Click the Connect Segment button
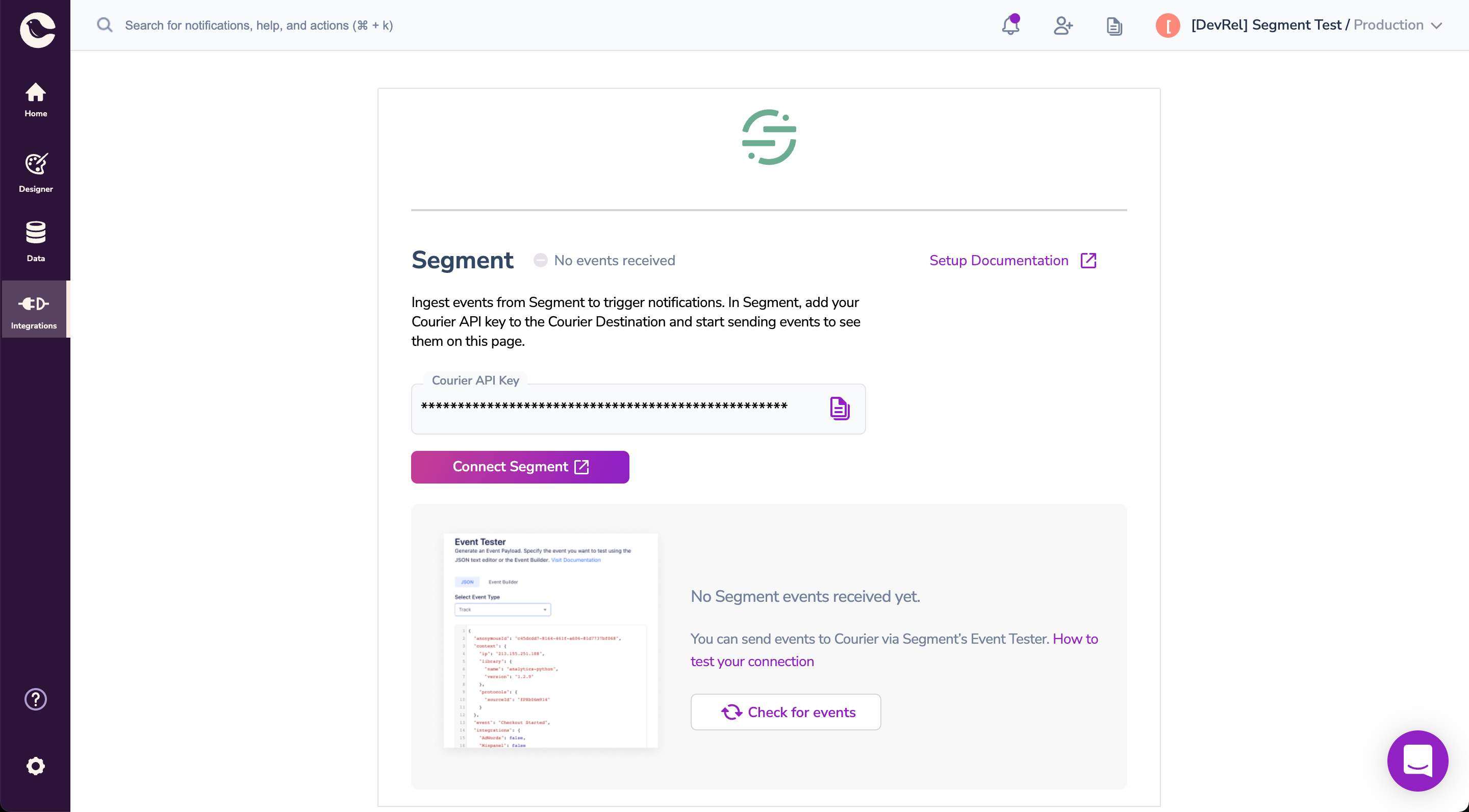 pyautogui.click(x=520, y=467)
